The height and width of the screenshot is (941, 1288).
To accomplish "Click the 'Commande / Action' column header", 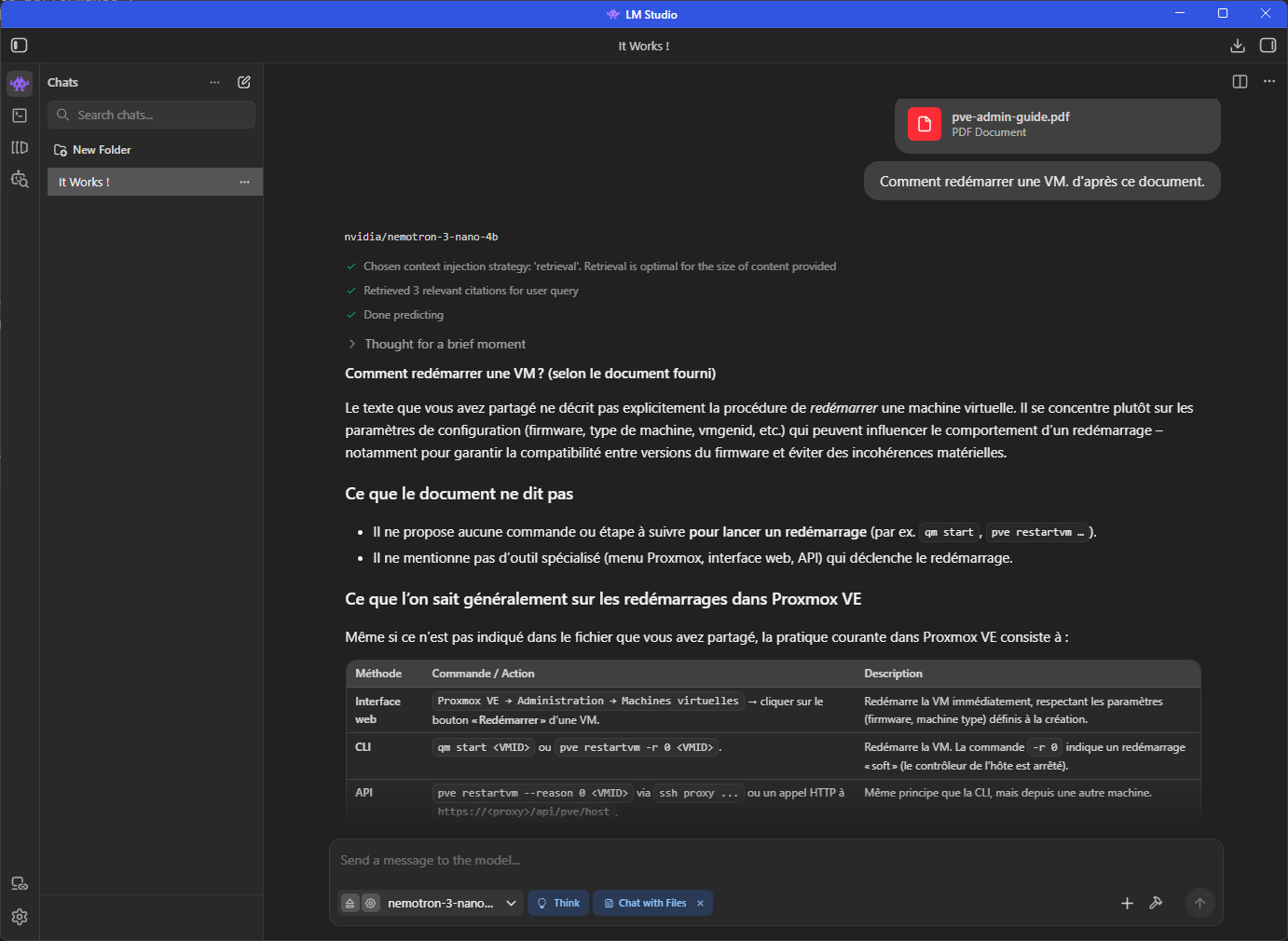I will click(483, 674).
